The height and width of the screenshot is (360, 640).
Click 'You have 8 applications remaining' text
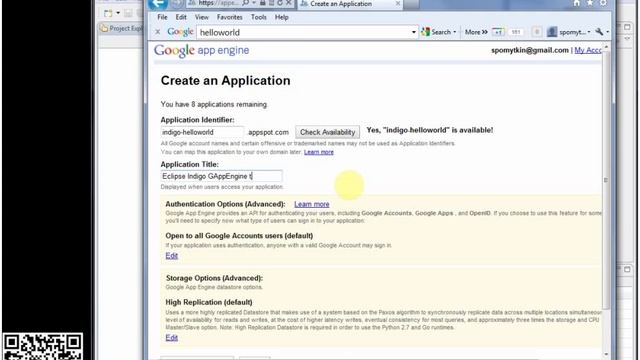[214, 104]
